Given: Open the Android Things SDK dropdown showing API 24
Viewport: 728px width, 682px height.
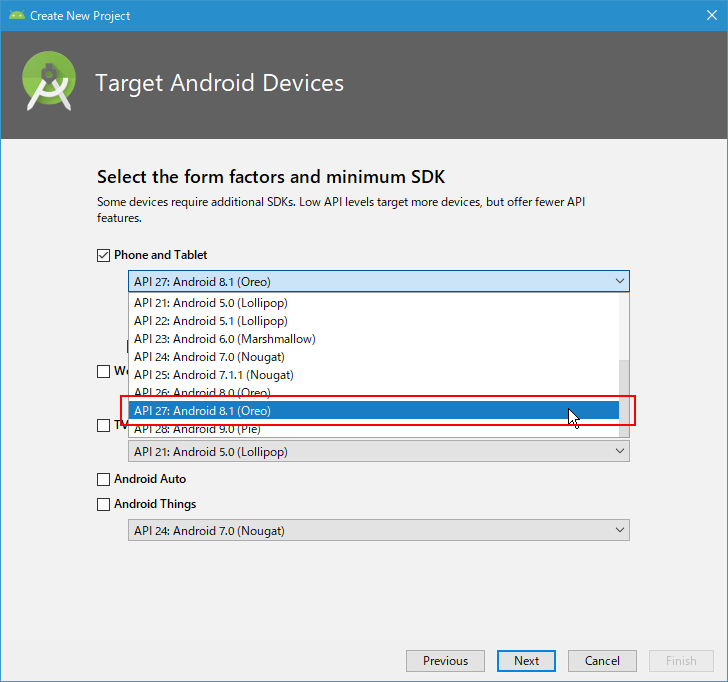Looking at the screenshot, I should 379,530.
